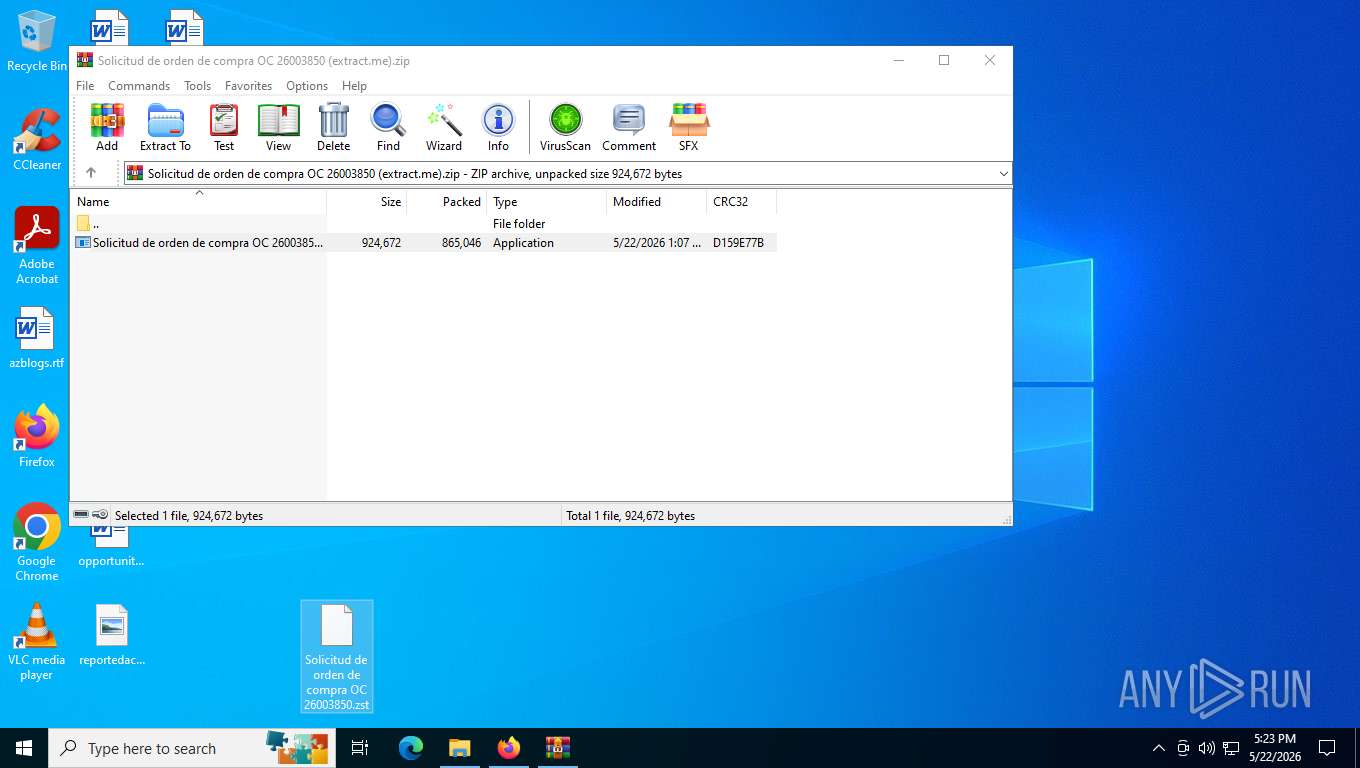Open the Options menu
Screen dimensions: 1360x768
coord(307,86)
